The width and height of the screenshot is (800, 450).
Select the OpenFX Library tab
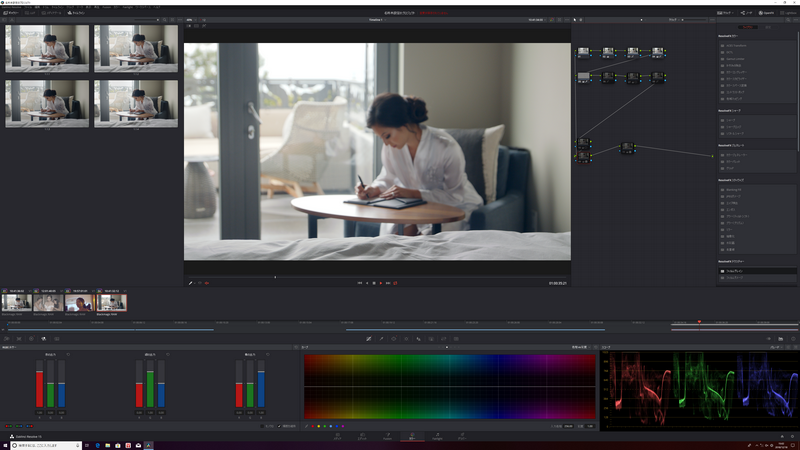[747, 27]
